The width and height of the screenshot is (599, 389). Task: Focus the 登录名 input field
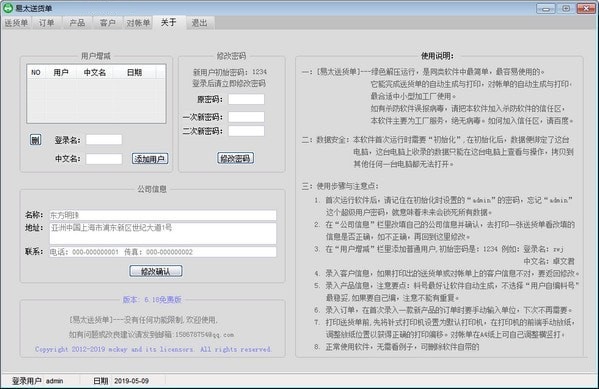click(104, 139)
